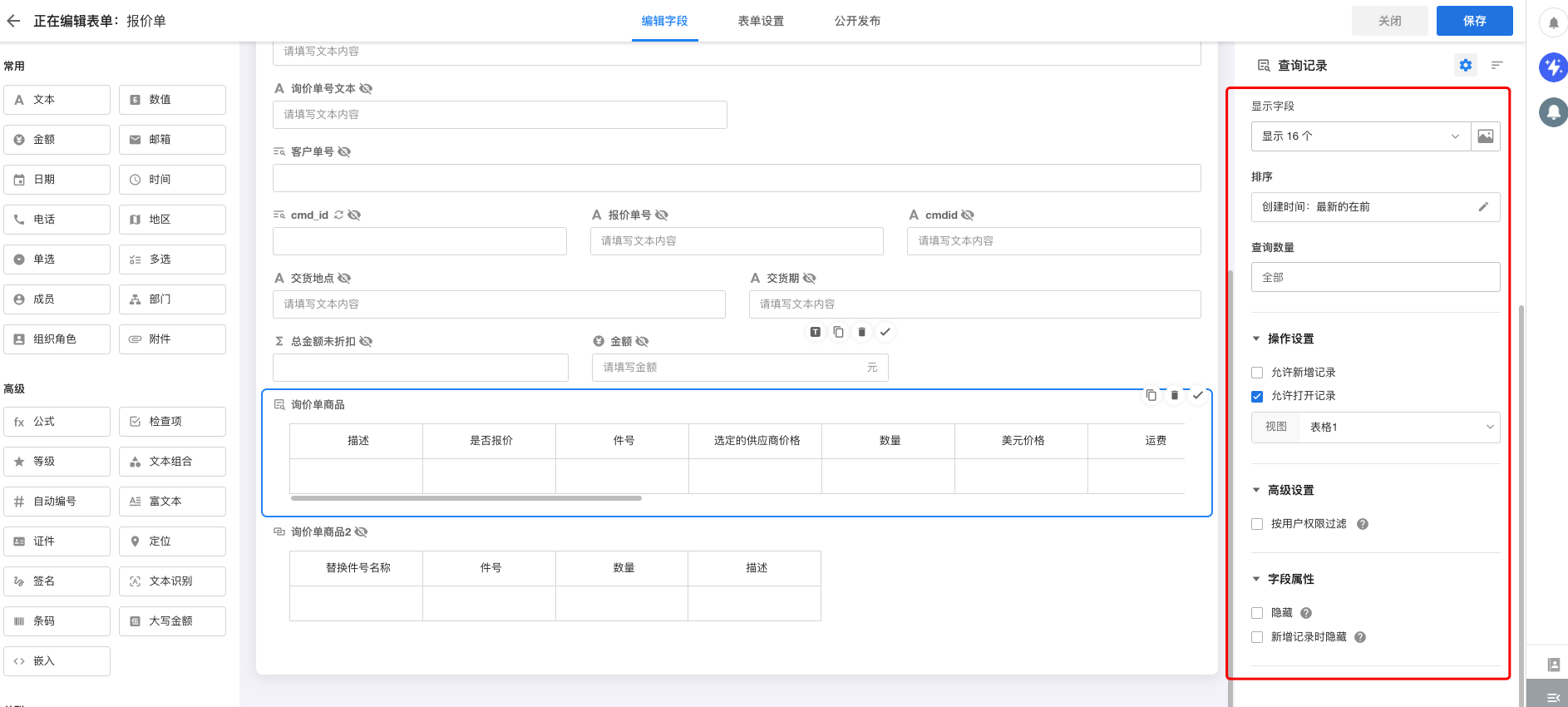
Task: Enable the 允许新增记录 checkbox
Action: click(x=1257, y=373)
